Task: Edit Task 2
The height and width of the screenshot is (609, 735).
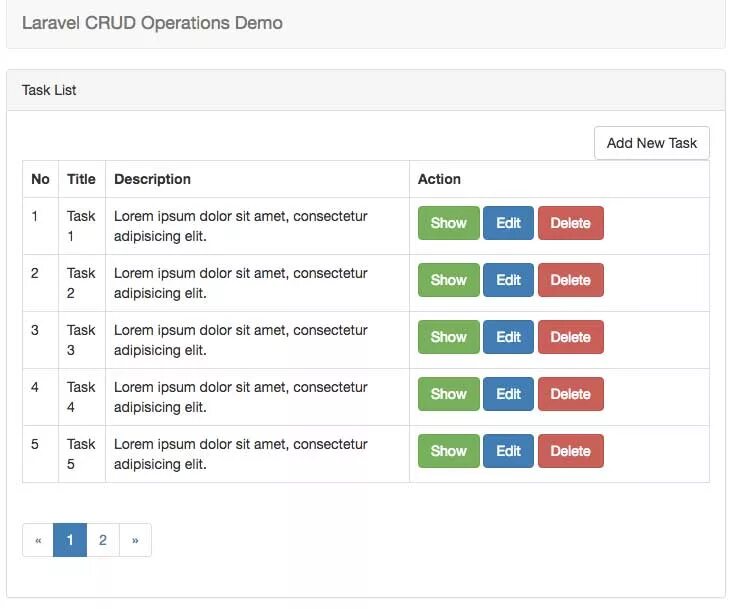Action: tap(508, 280)
